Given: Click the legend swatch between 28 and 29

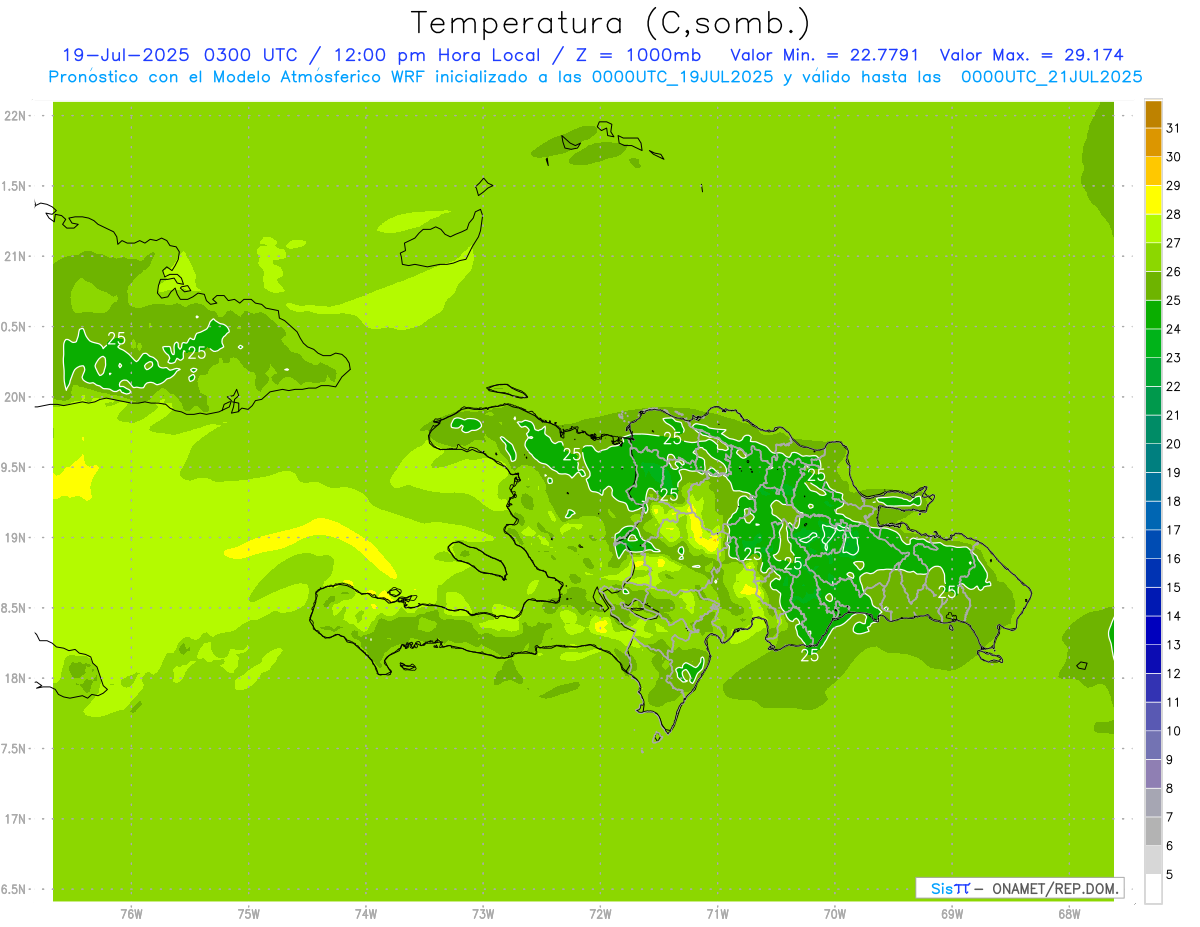Looking at the screenshot, I should tap(1153, 200).
